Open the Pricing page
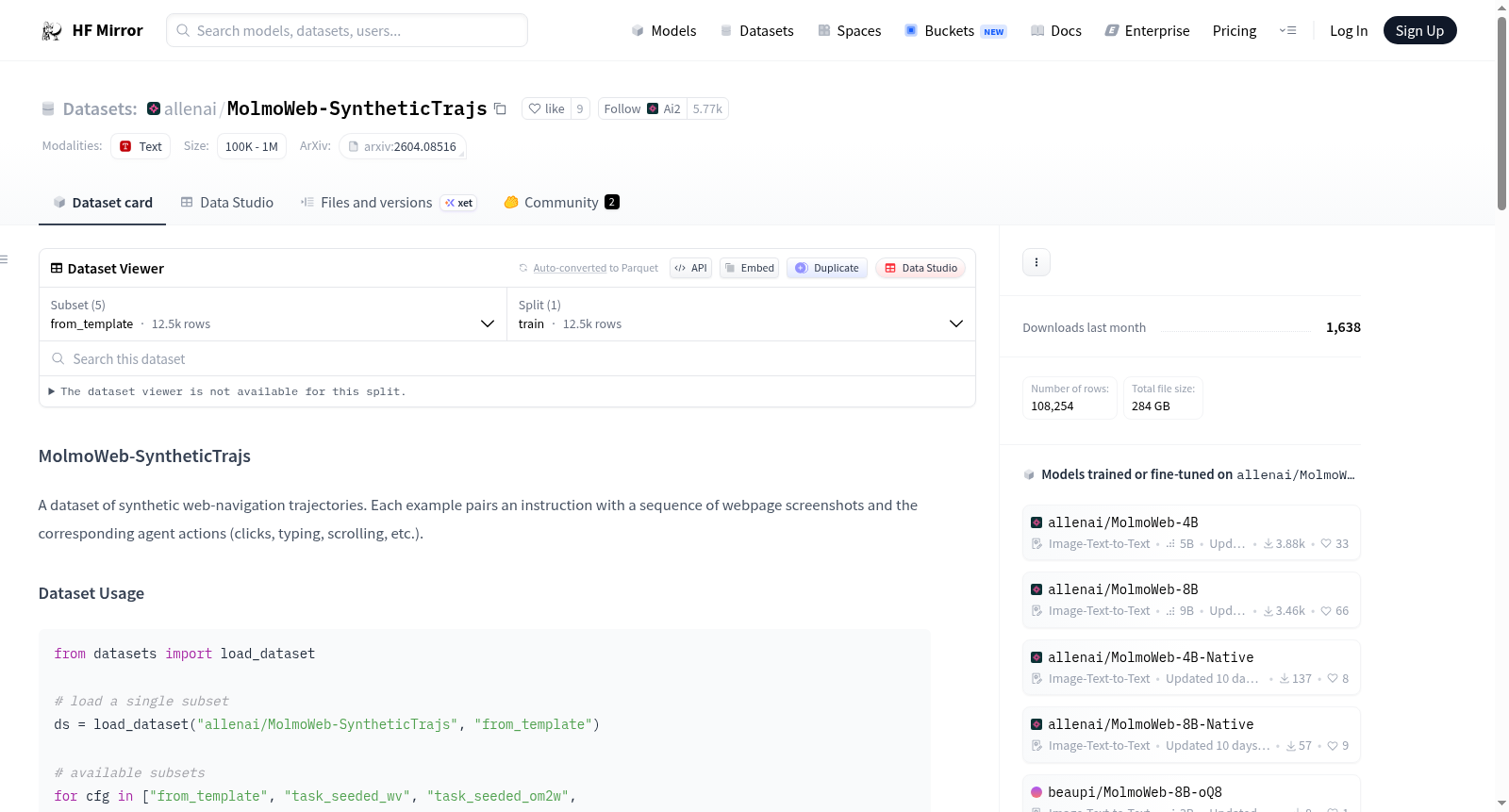The image size is (1509, 812). point(1235,30)
